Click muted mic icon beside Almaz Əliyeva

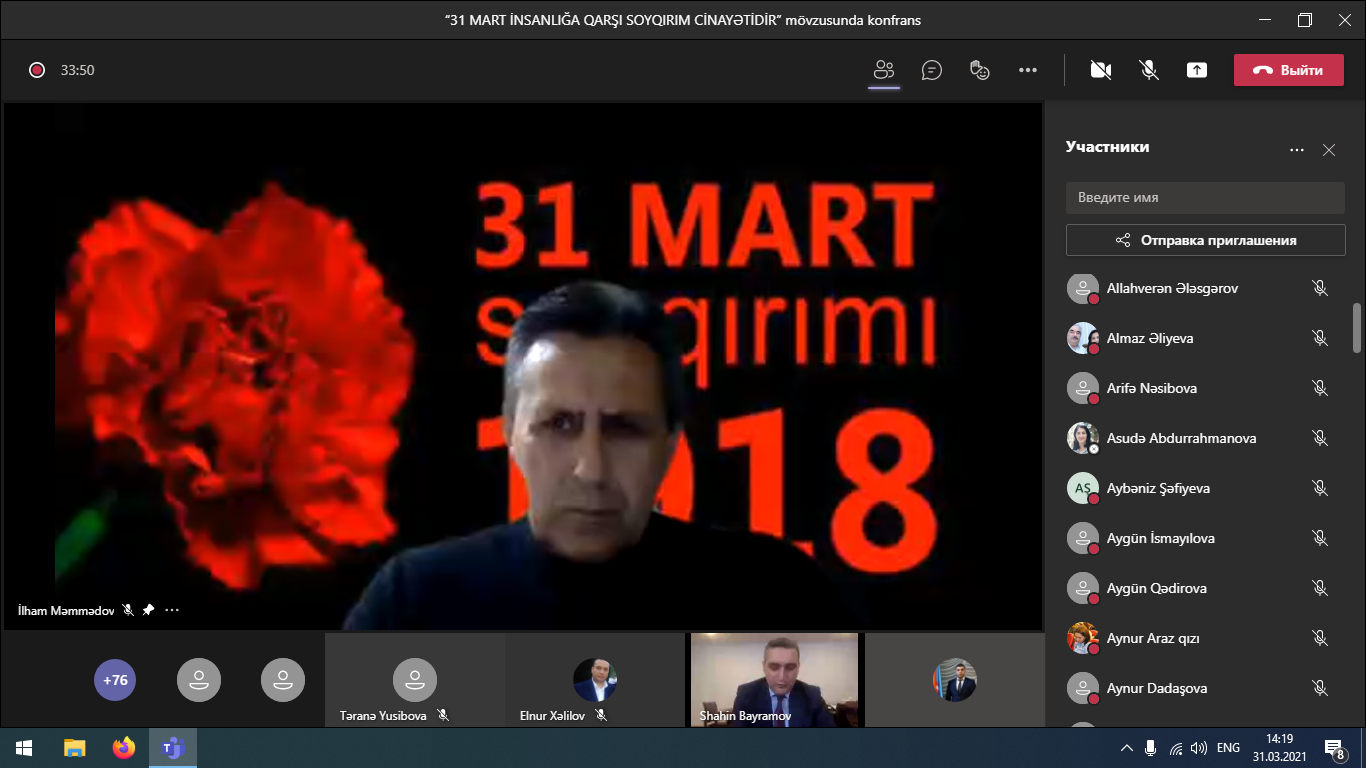[1320, 338]
